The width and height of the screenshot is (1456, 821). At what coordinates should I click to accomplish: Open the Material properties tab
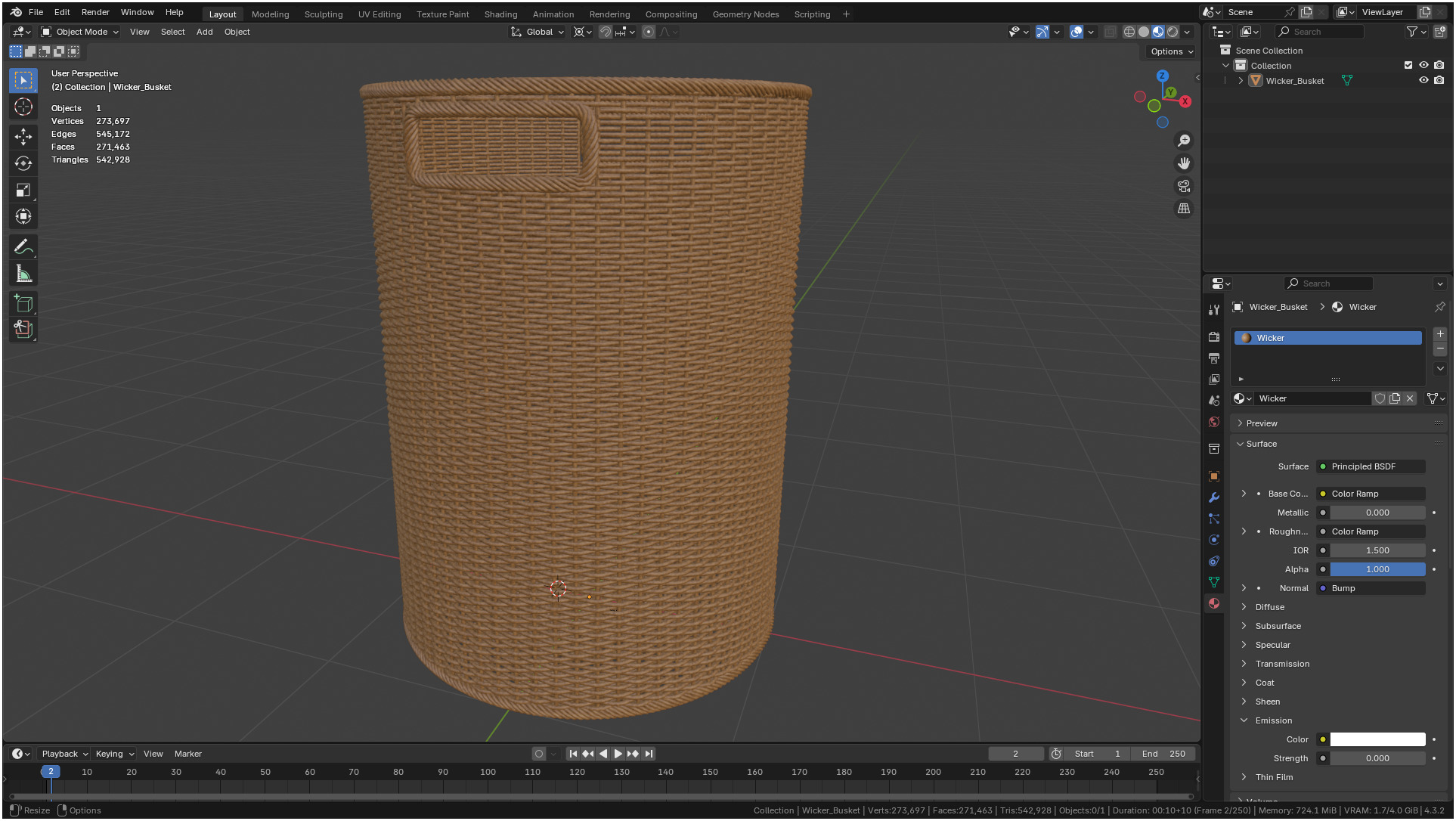click(1214, 603)
